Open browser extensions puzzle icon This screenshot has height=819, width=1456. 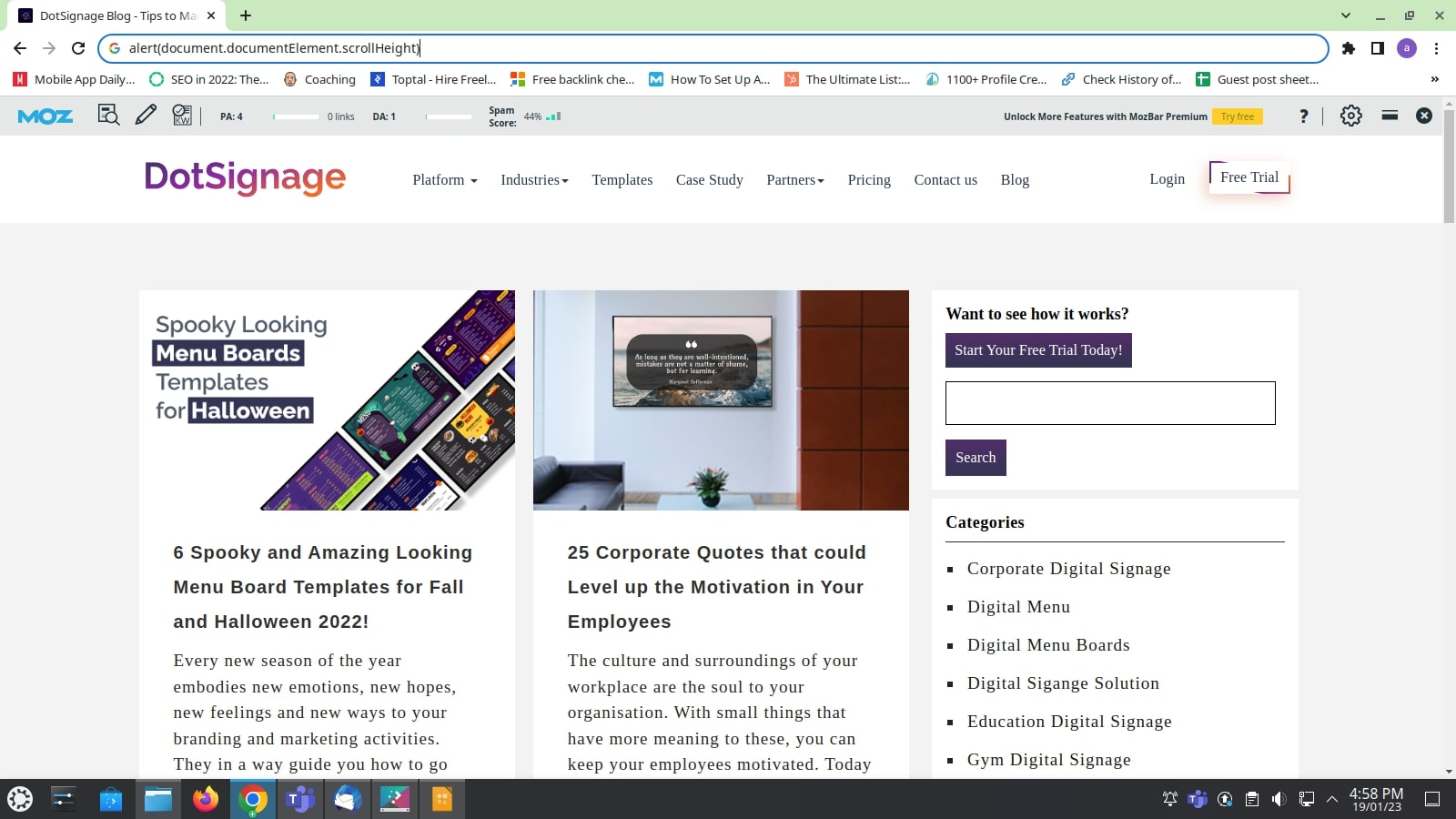(x=1350, y=48)
